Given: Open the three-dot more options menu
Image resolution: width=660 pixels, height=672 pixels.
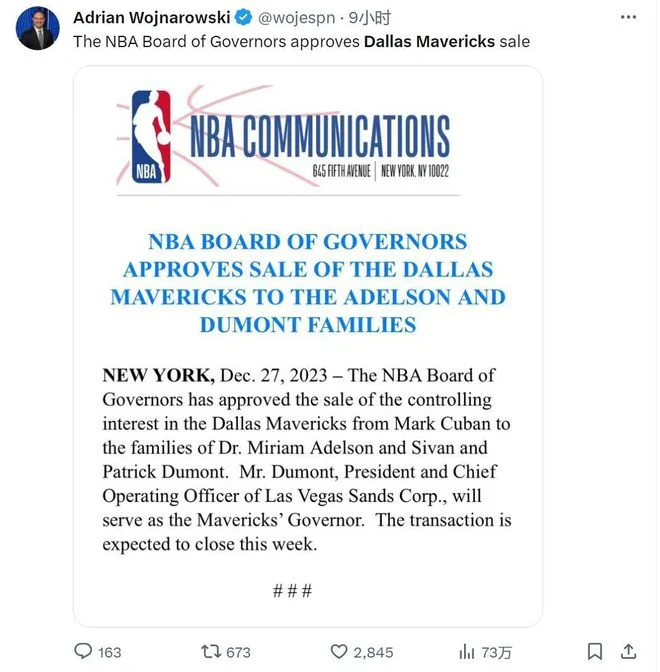Looking at the screenshot, I should tap(628, 17).
